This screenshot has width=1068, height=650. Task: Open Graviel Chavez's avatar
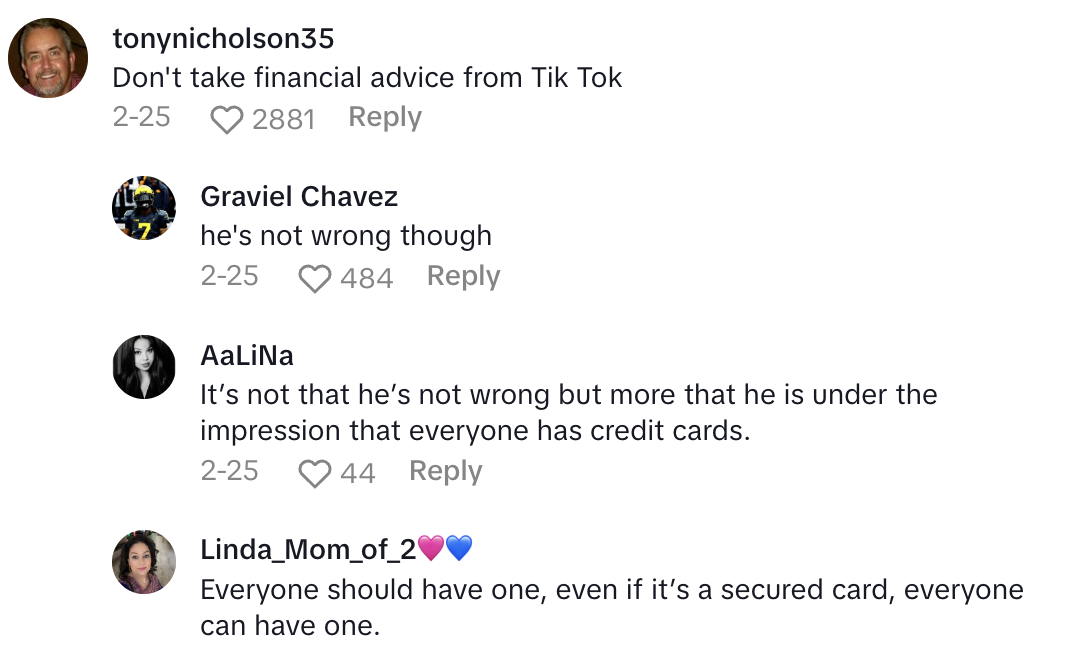click(x=144, y=208)
